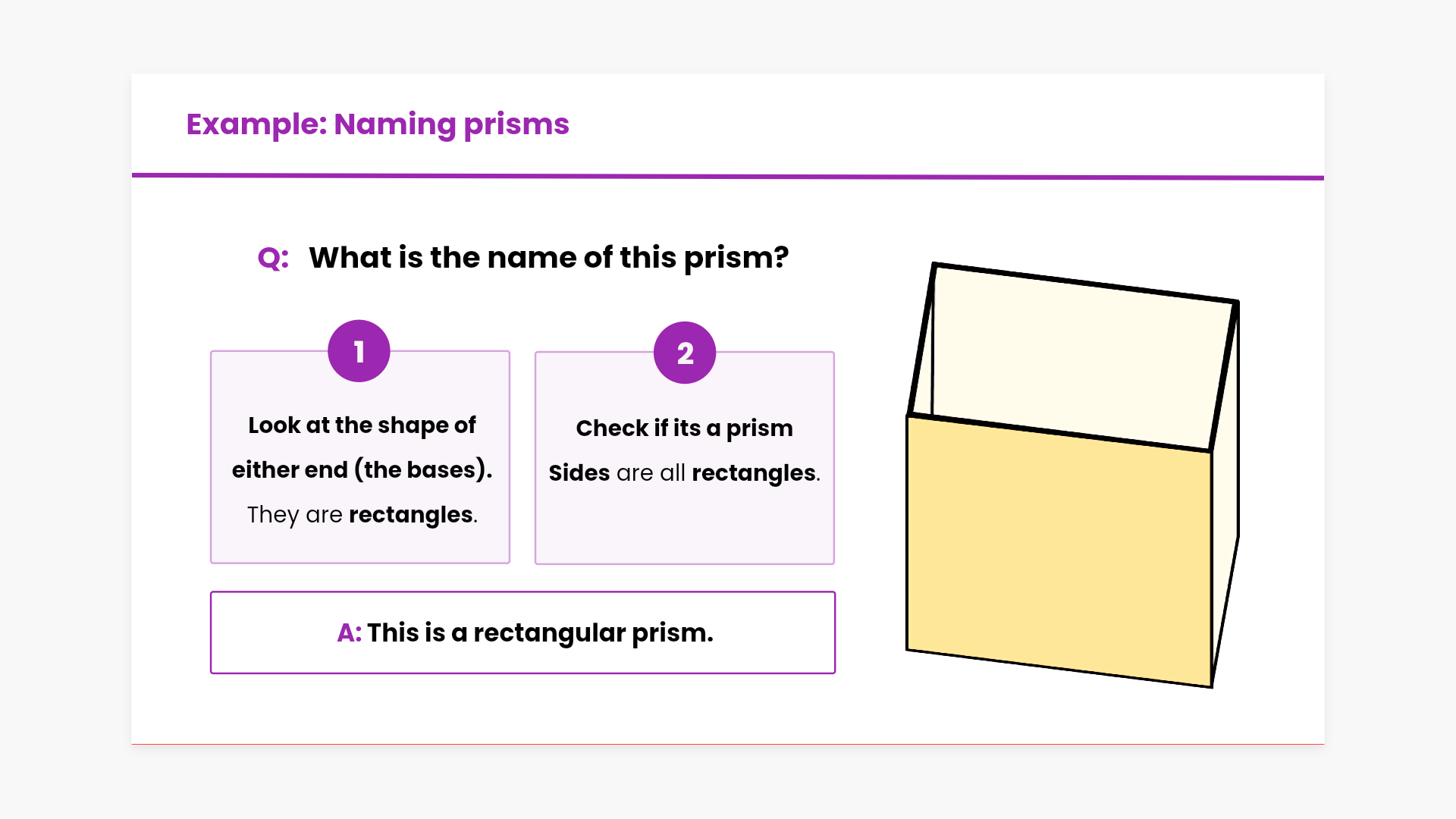
Task: Click the purple number 2 circle
Action: click(685, 353)
